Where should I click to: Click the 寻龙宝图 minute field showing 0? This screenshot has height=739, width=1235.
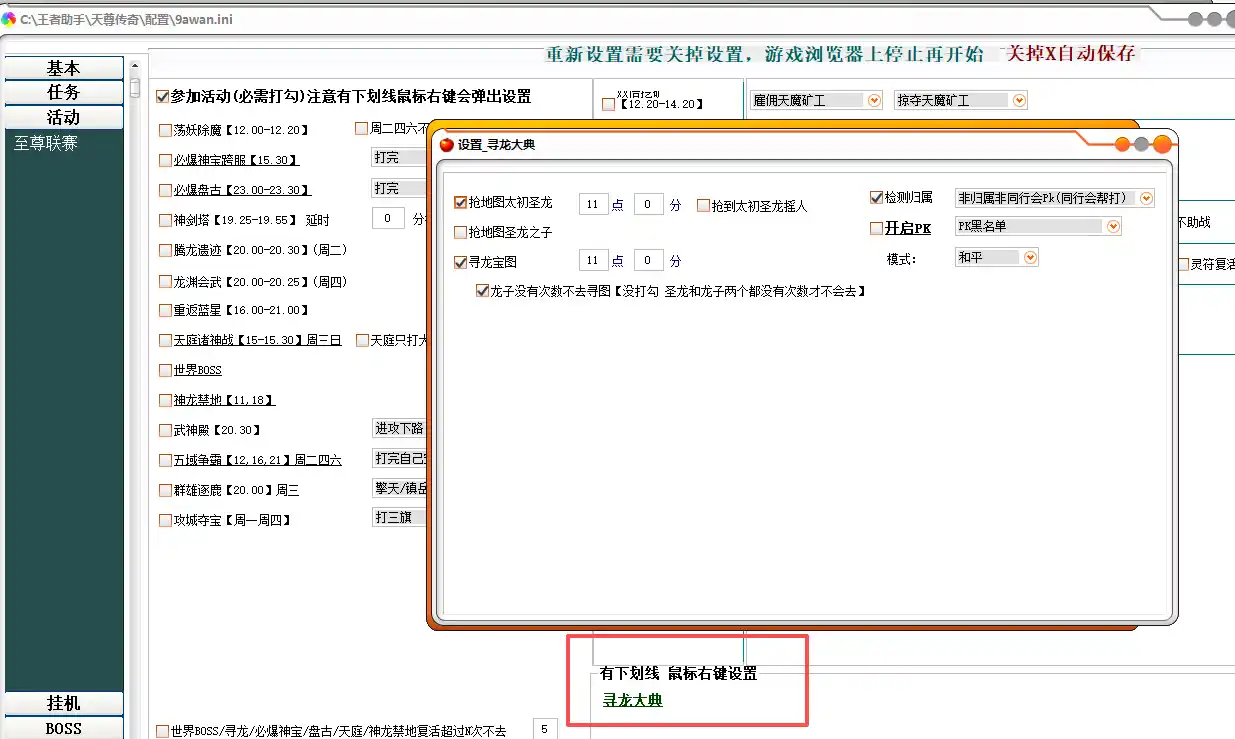[x=649, y=260]
